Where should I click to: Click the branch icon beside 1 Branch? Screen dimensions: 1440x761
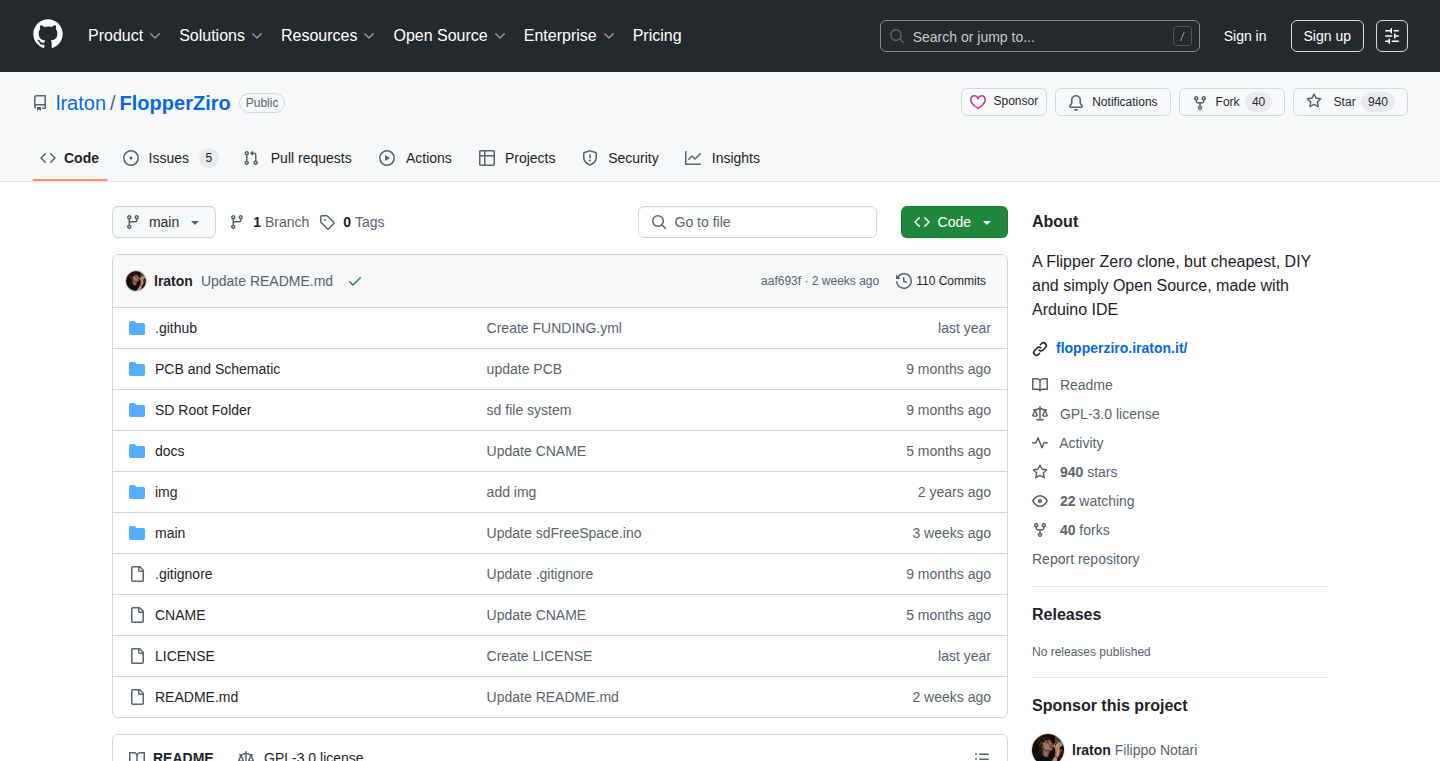click(x=237, y=222)
